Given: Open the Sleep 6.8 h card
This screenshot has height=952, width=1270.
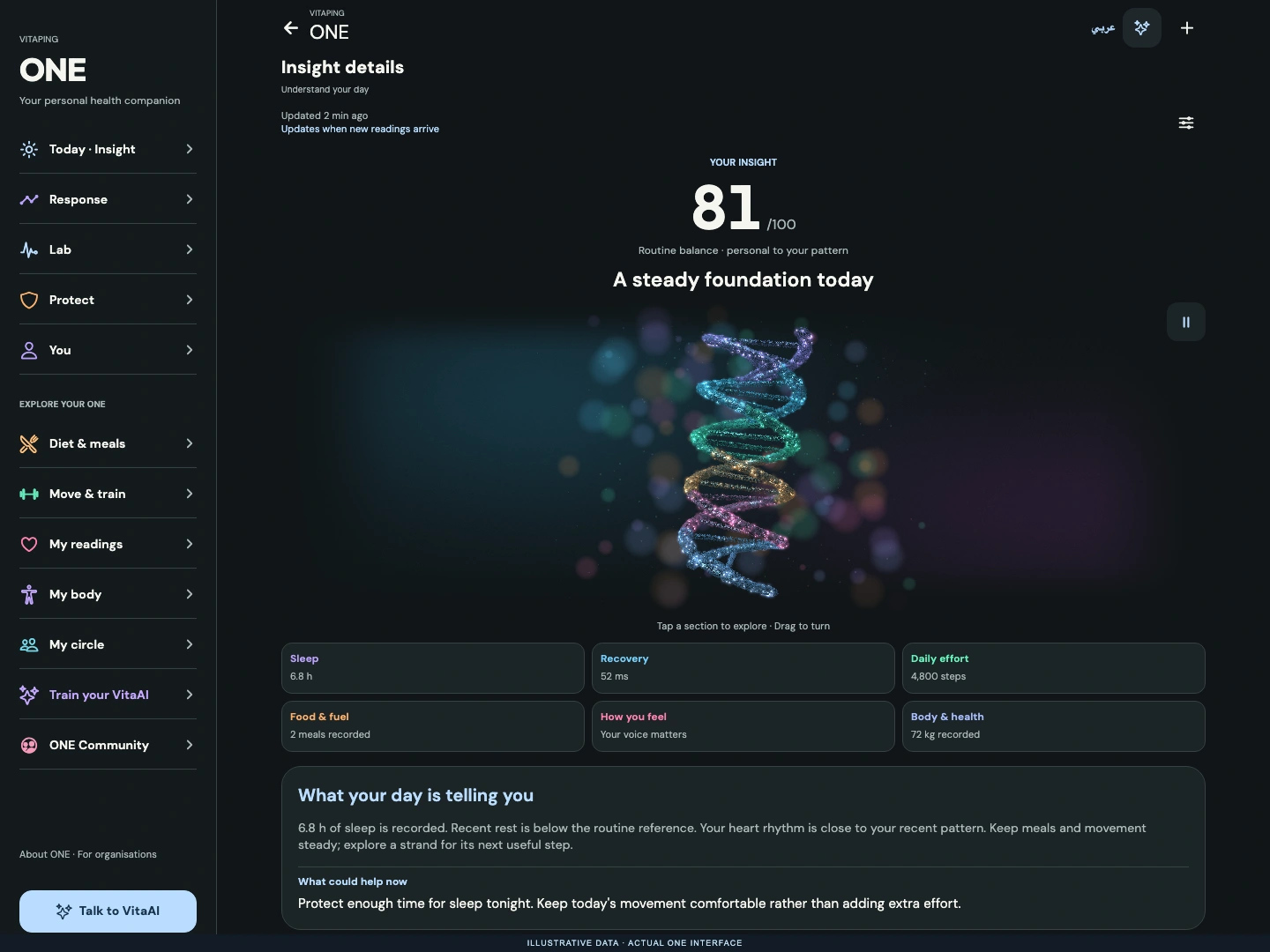Looking at the screenshot, I should click(x=432, y=668).
